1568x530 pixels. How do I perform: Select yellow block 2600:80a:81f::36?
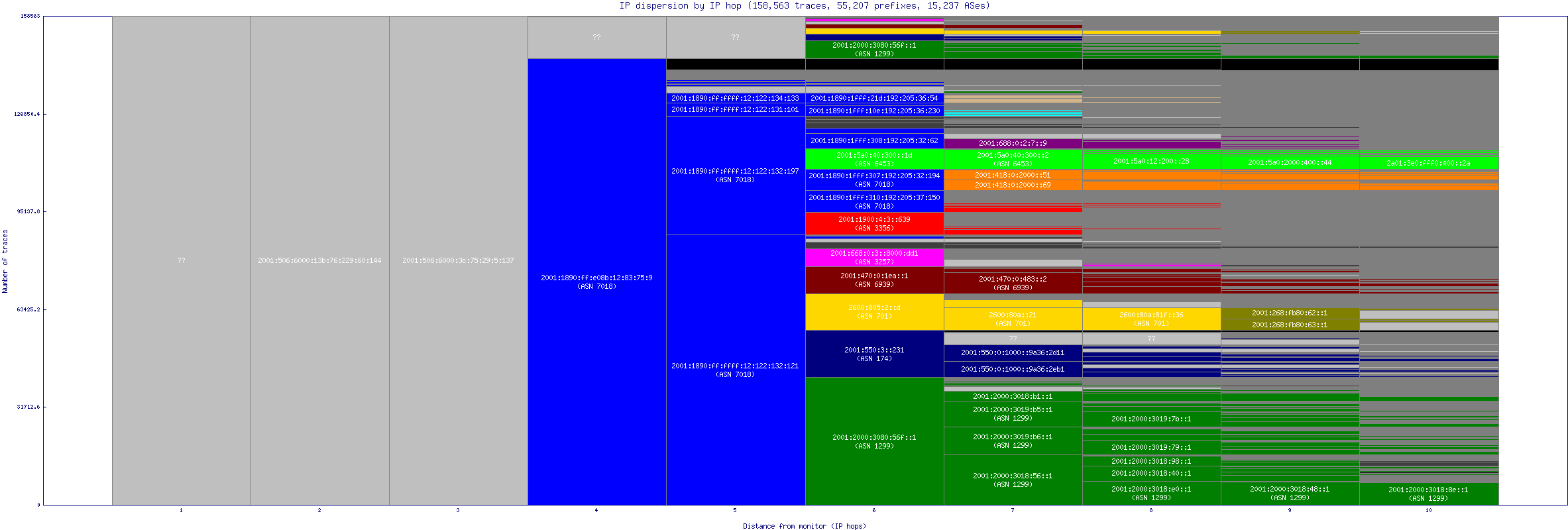pos(1151,319)
